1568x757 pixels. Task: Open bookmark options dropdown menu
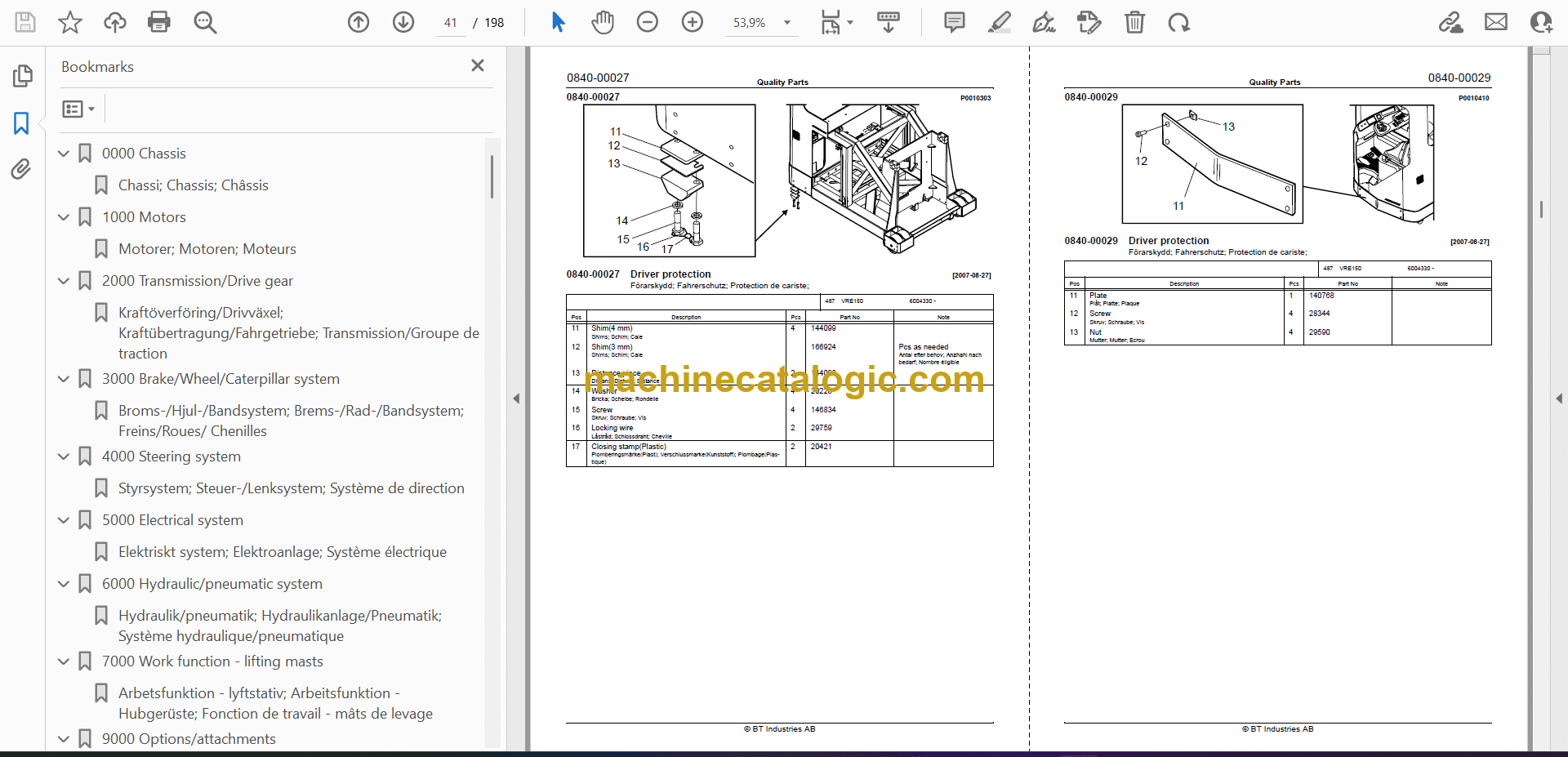[78, 109]
